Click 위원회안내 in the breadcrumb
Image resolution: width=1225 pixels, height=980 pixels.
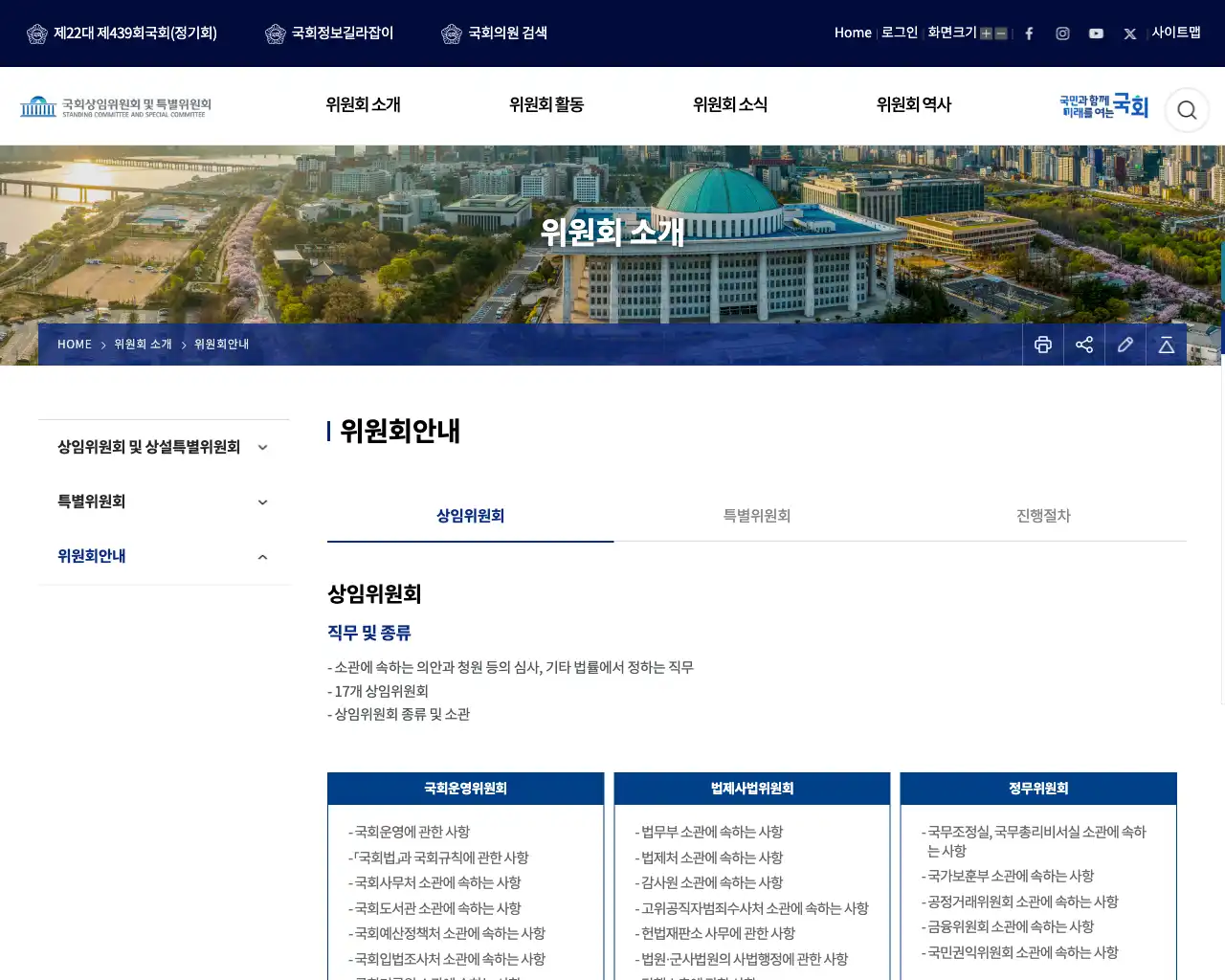(221, 345)
